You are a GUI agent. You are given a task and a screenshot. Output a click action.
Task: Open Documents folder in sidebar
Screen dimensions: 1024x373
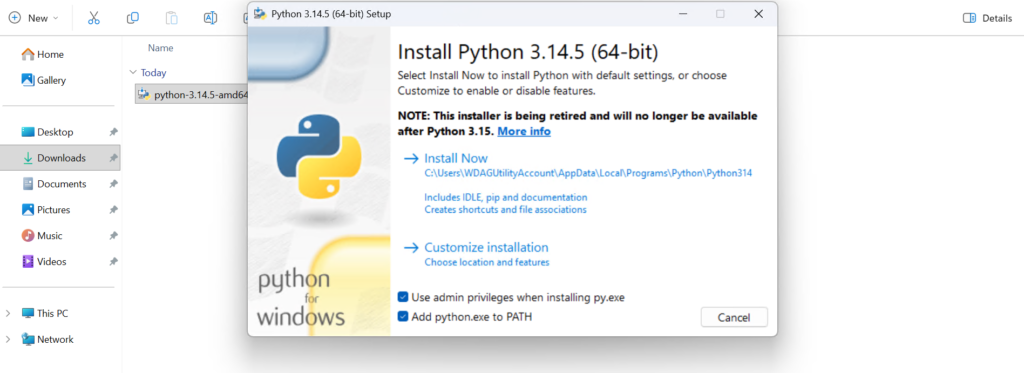point(61,184)
